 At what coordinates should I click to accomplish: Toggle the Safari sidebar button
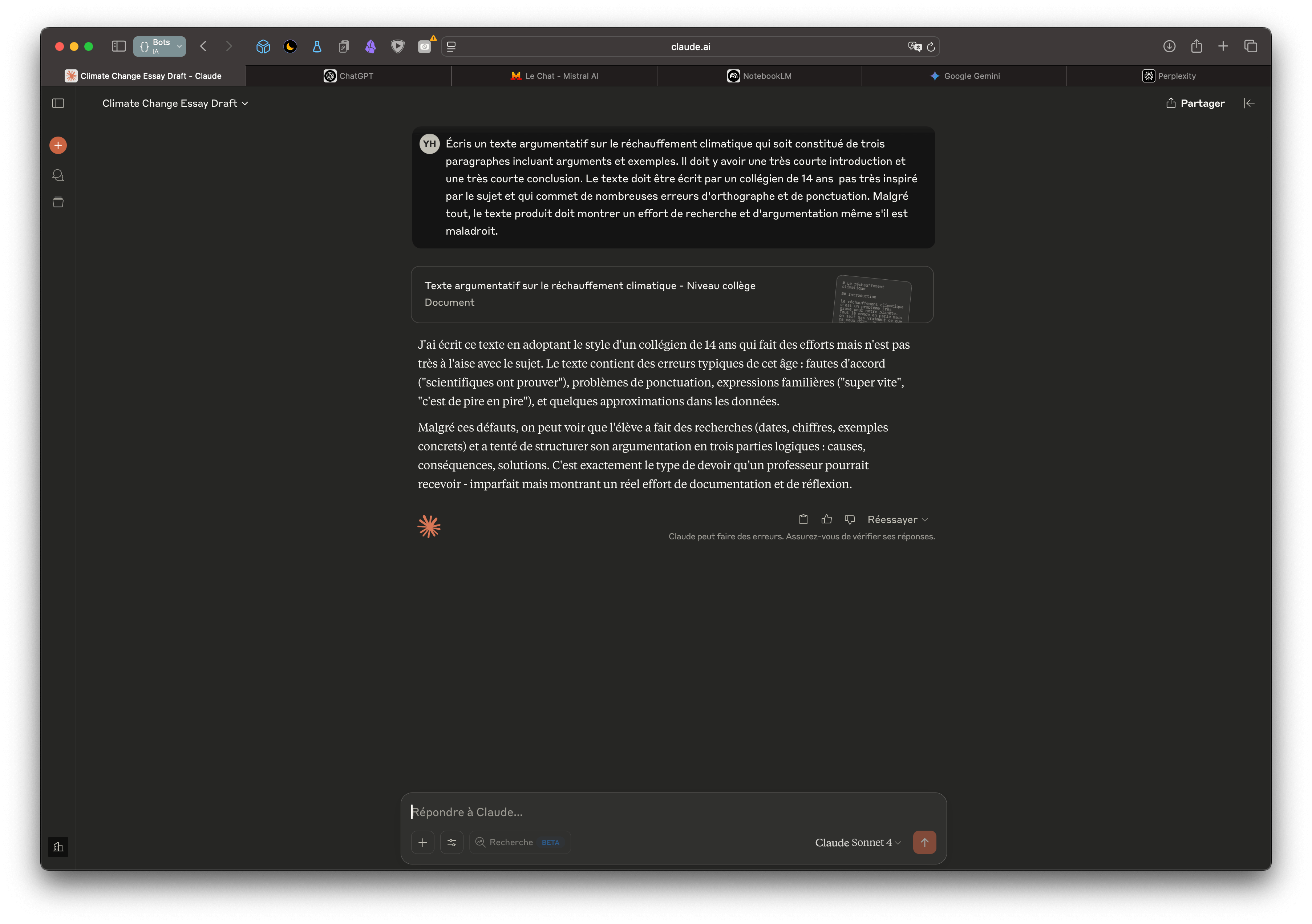(x=118, y=46)
